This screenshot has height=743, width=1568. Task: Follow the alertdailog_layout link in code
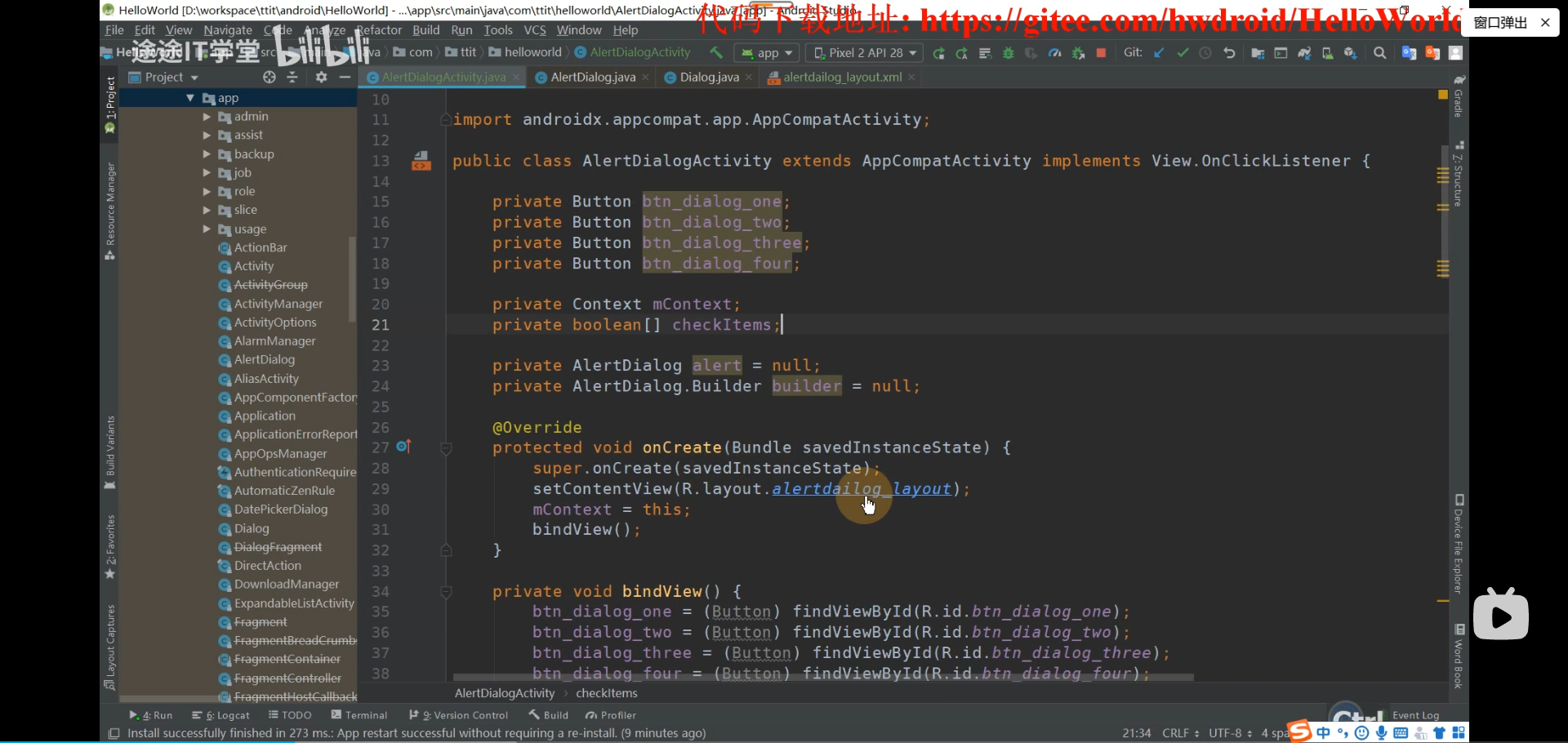tap(862, 489)
